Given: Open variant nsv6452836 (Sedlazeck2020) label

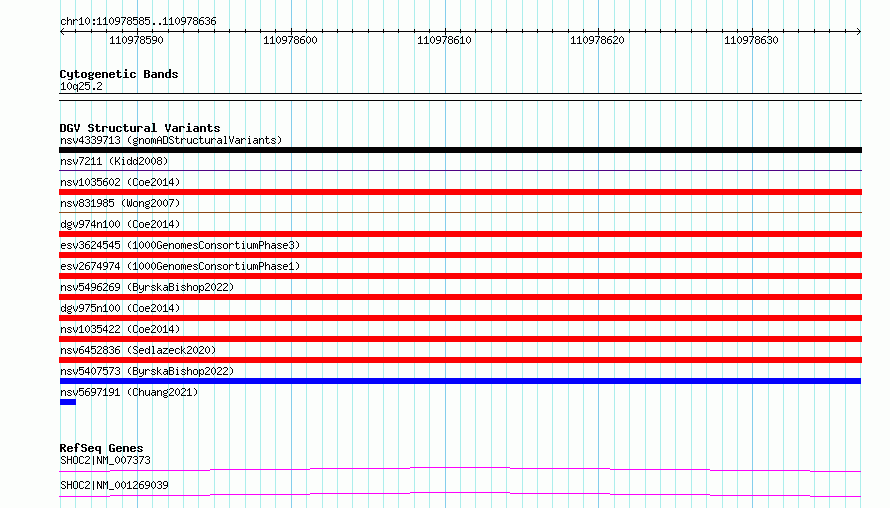Looking at the screenshot, I should tap(138, 350).
